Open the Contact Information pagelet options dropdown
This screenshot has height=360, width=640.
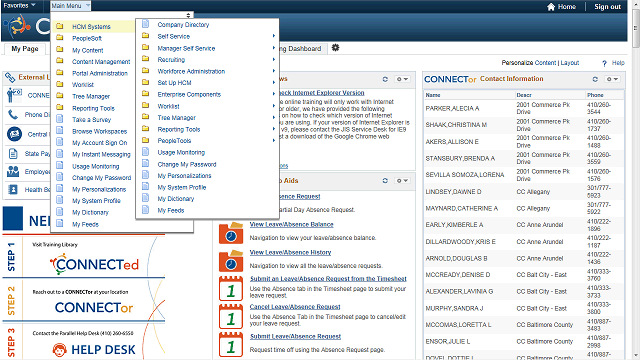[x=612, y=79]
